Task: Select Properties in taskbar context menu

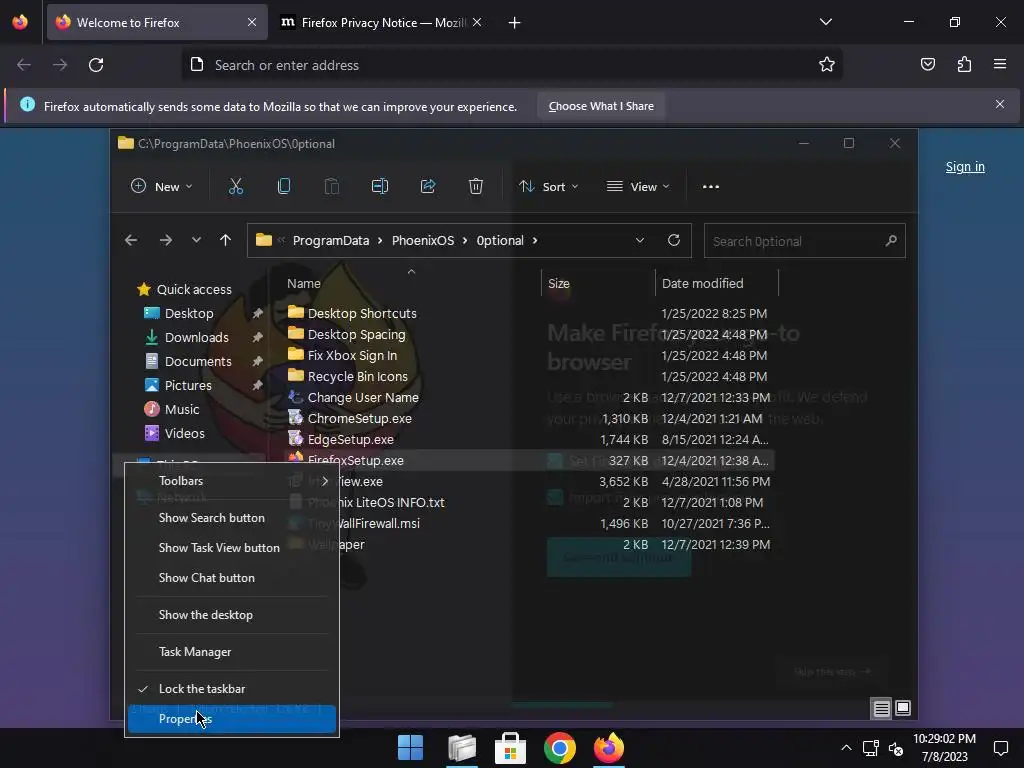Action: tap(232, 719)
